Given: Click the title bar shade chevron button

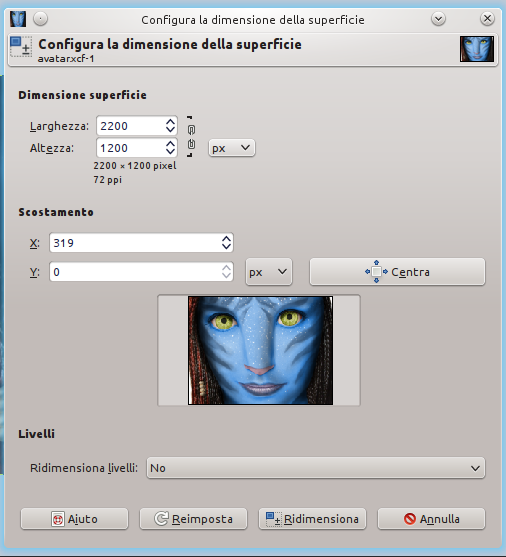Looking at the screenshot, I should (438, 18).
